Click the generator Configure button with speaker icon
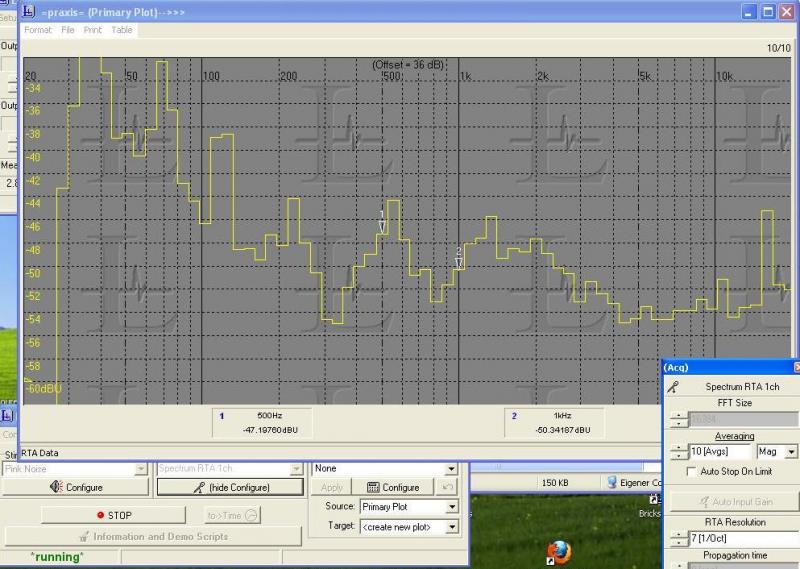The width and height of the screenshot is (800, 569). (x=76, y=487)
